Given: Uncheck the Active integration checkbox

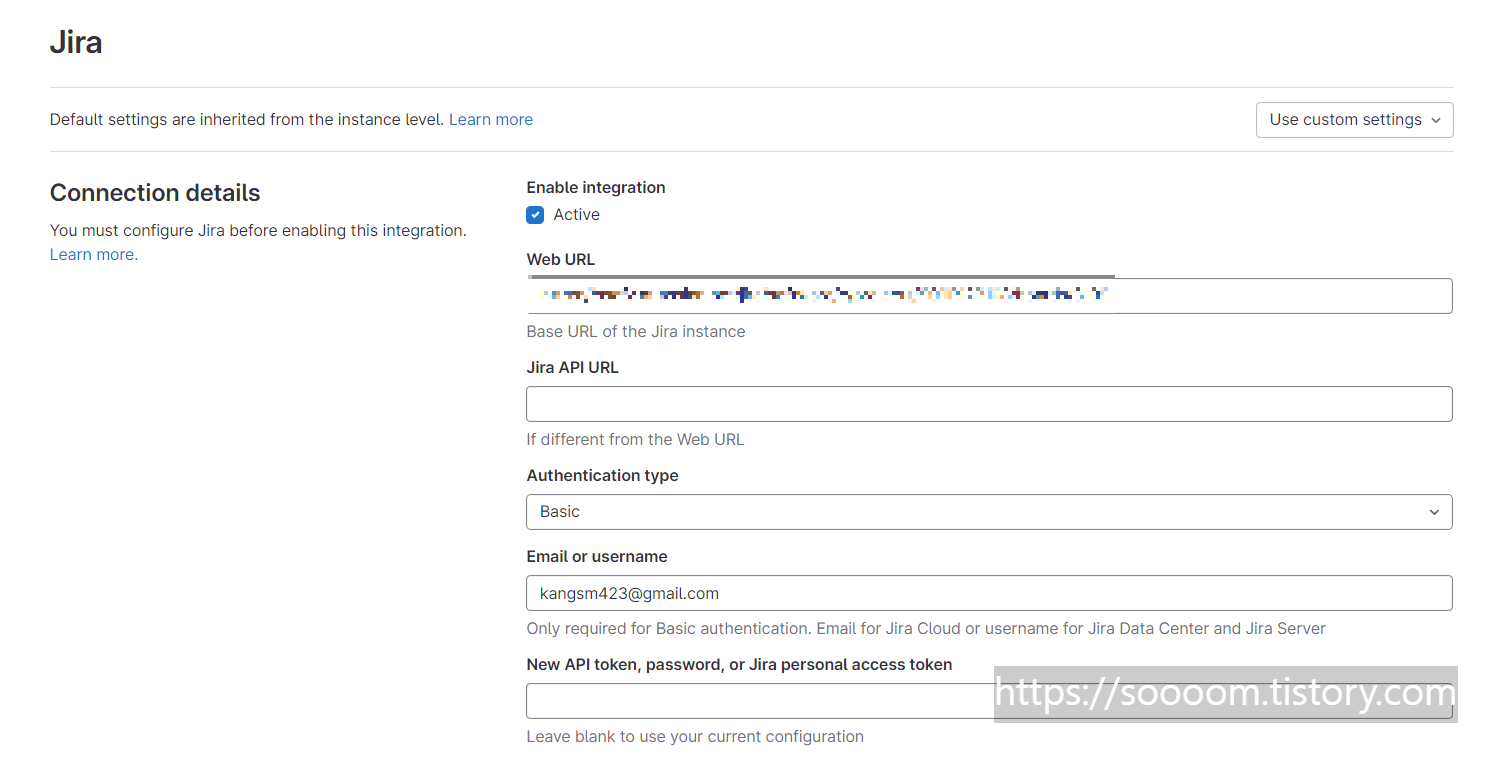Looking at the screenshot, I should click(535, 215).
